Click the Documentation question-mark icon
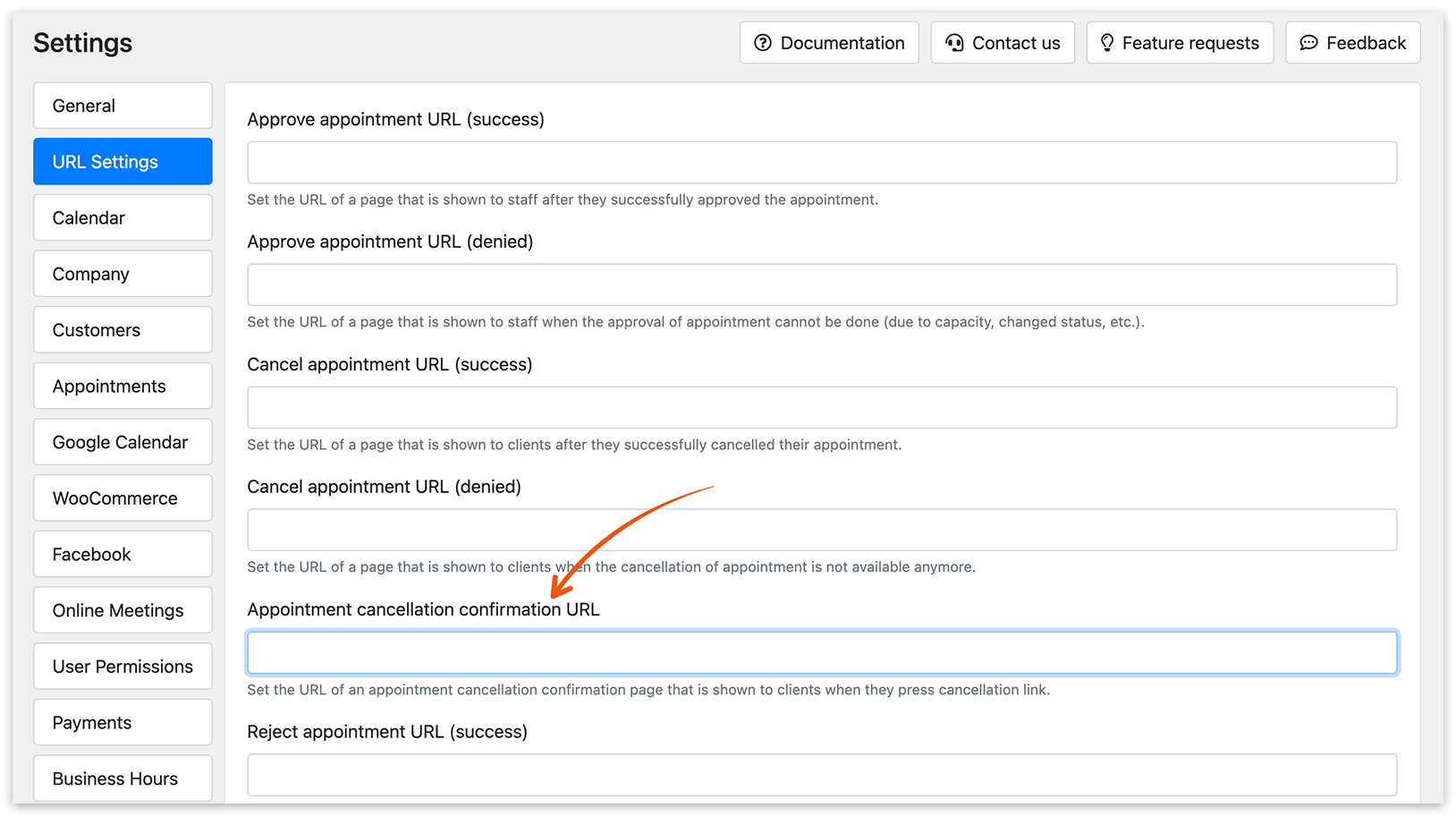 [x=762, y=43]
